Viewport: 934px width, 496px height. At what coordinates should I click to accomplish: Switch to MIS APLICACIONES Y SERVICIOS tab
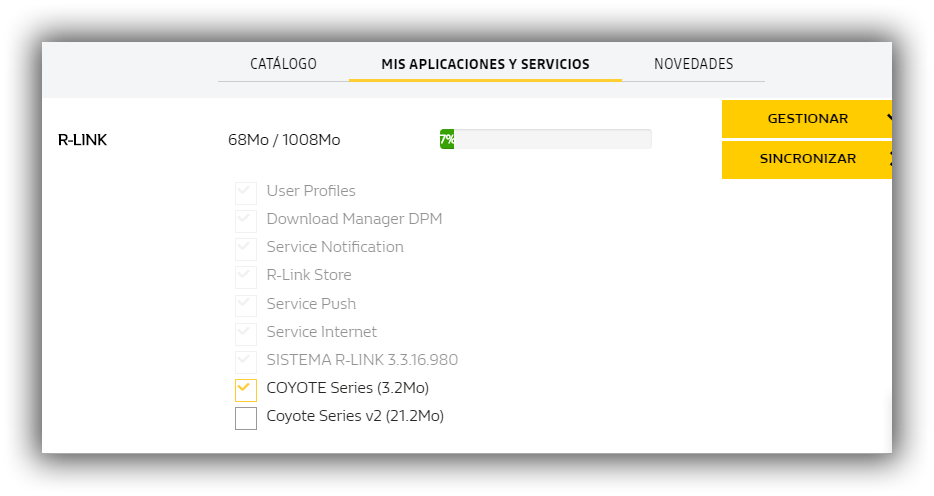tap(485, 64)
